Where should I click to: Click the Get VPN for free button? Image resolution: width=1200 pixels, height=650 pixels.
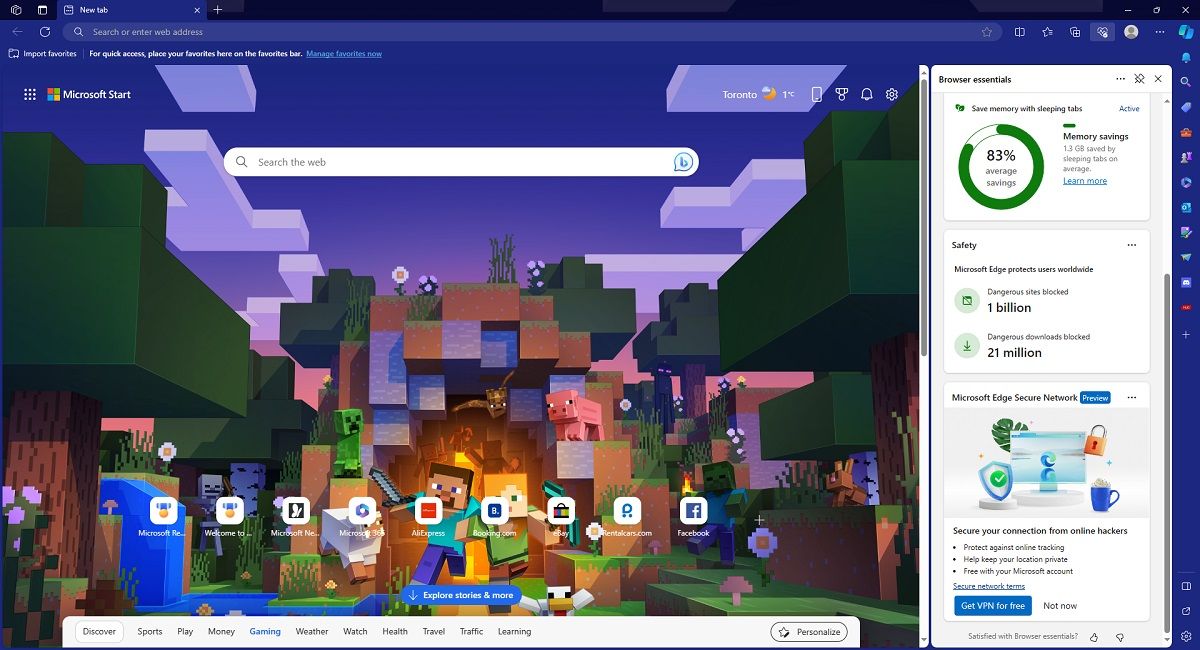tap(992, 606)
